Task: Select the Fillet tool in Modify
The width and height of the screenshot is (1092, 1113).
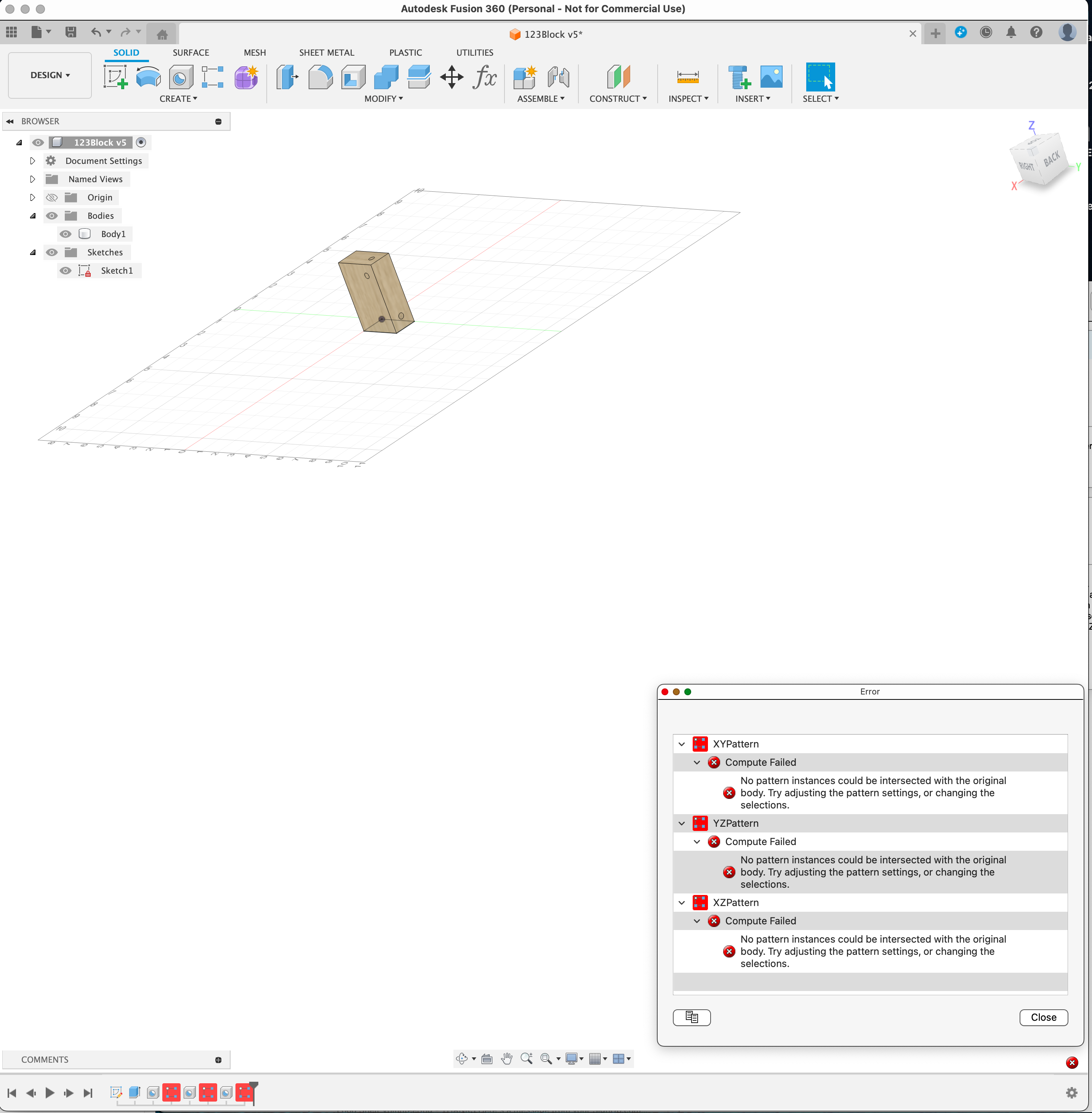Action: [x=320, y=77]
